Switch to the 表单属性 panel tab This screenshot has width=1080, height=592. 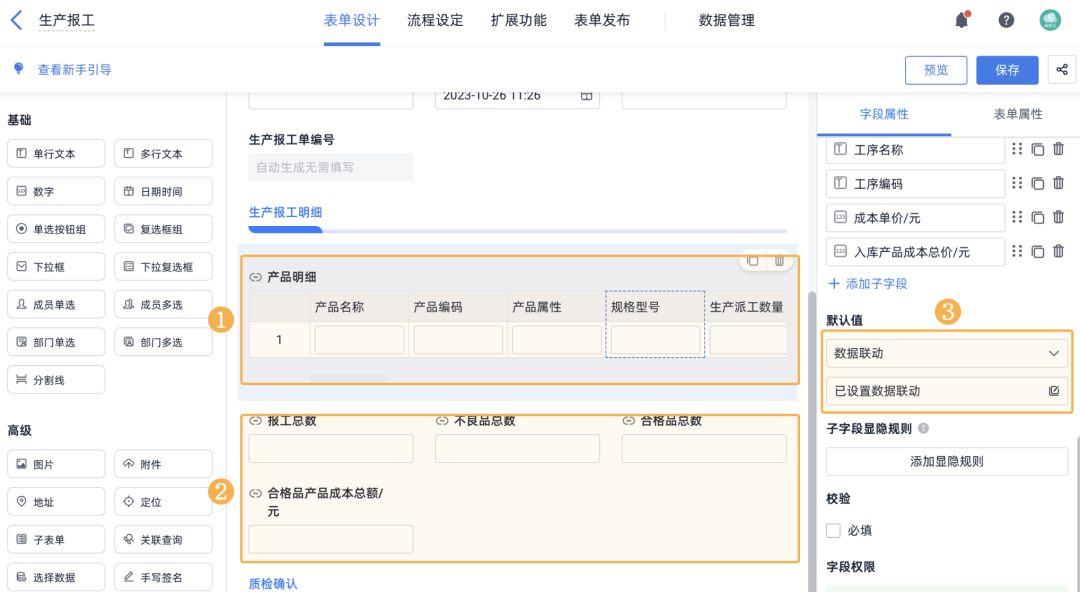coord(1018,114)
